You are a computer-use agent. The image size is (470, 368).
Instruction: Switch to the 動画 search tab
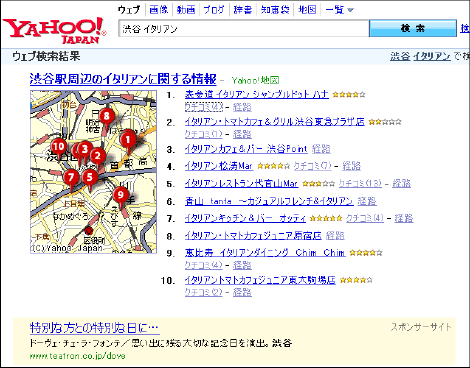tap(186, 10)
